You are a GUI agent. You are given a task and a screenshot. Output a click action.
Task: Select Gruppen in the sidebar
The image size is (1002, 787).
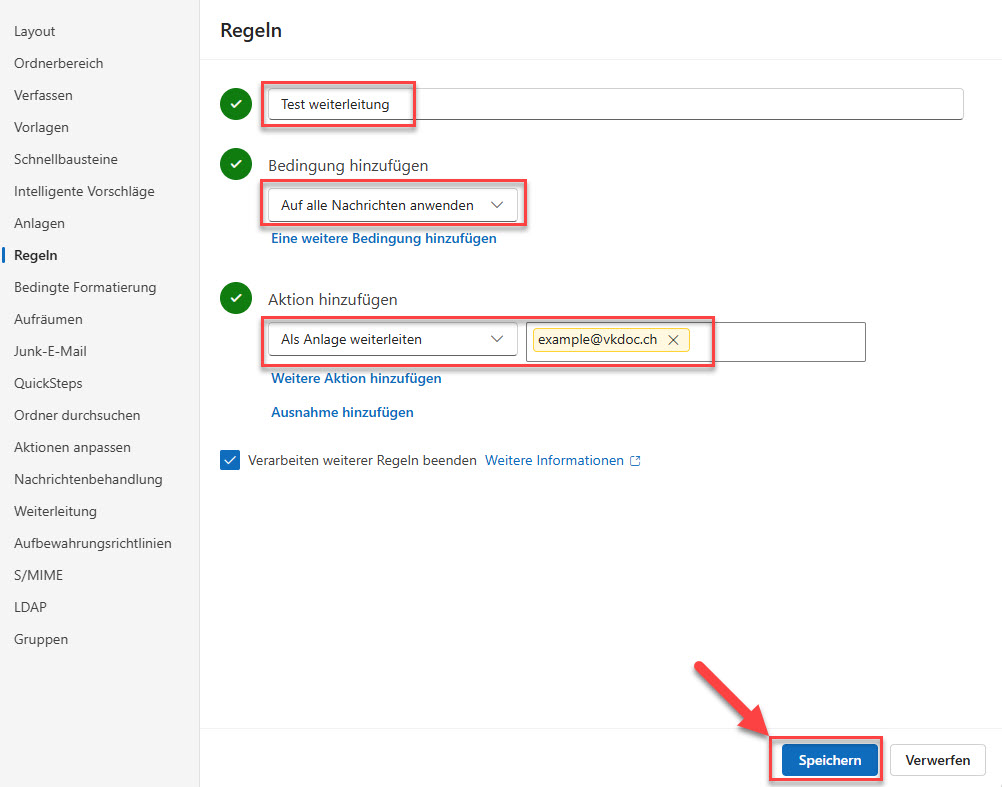41,639
